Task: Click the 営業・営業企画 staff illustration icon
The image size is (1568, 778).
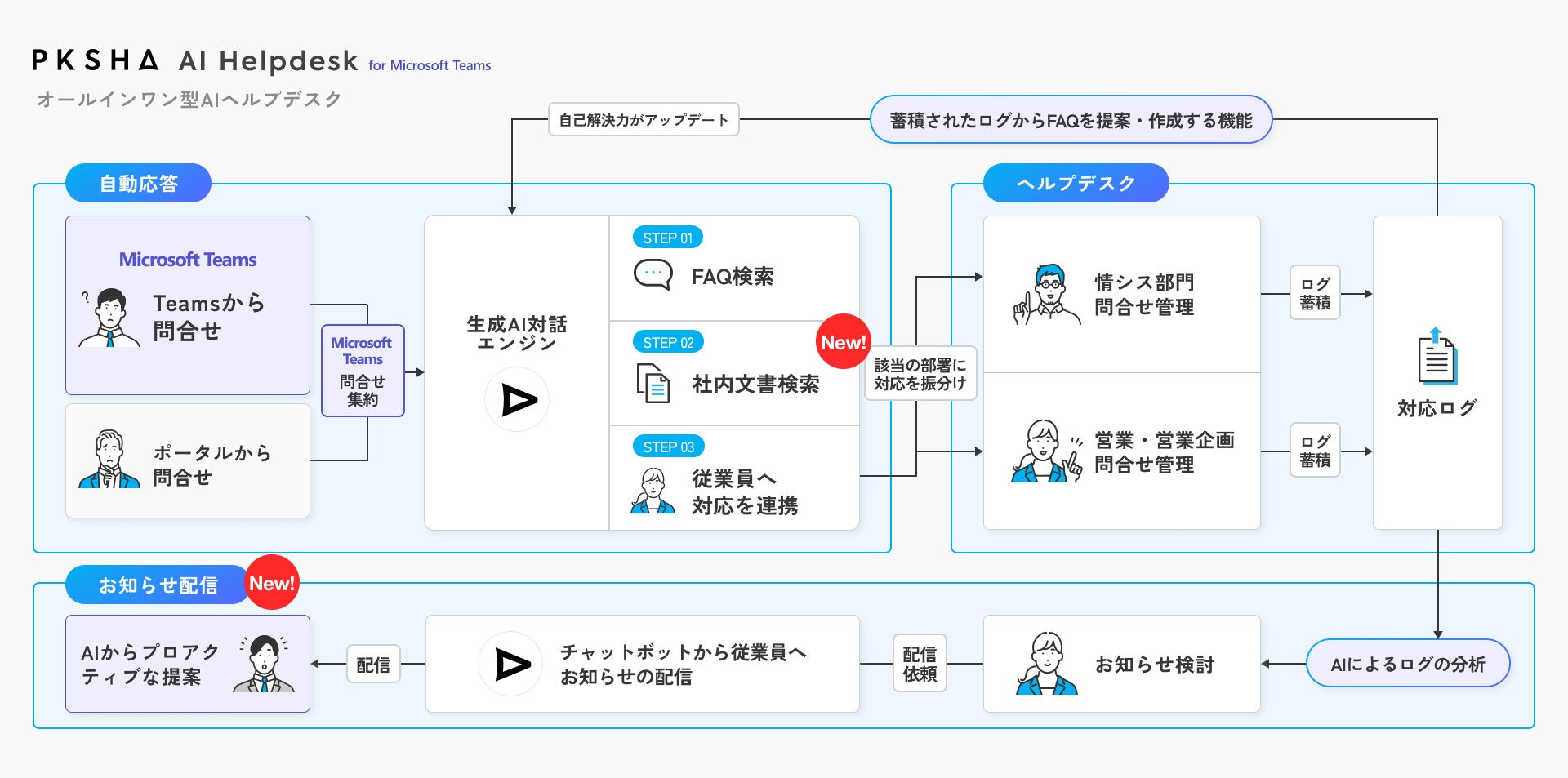Action: tap(1043, 451)
